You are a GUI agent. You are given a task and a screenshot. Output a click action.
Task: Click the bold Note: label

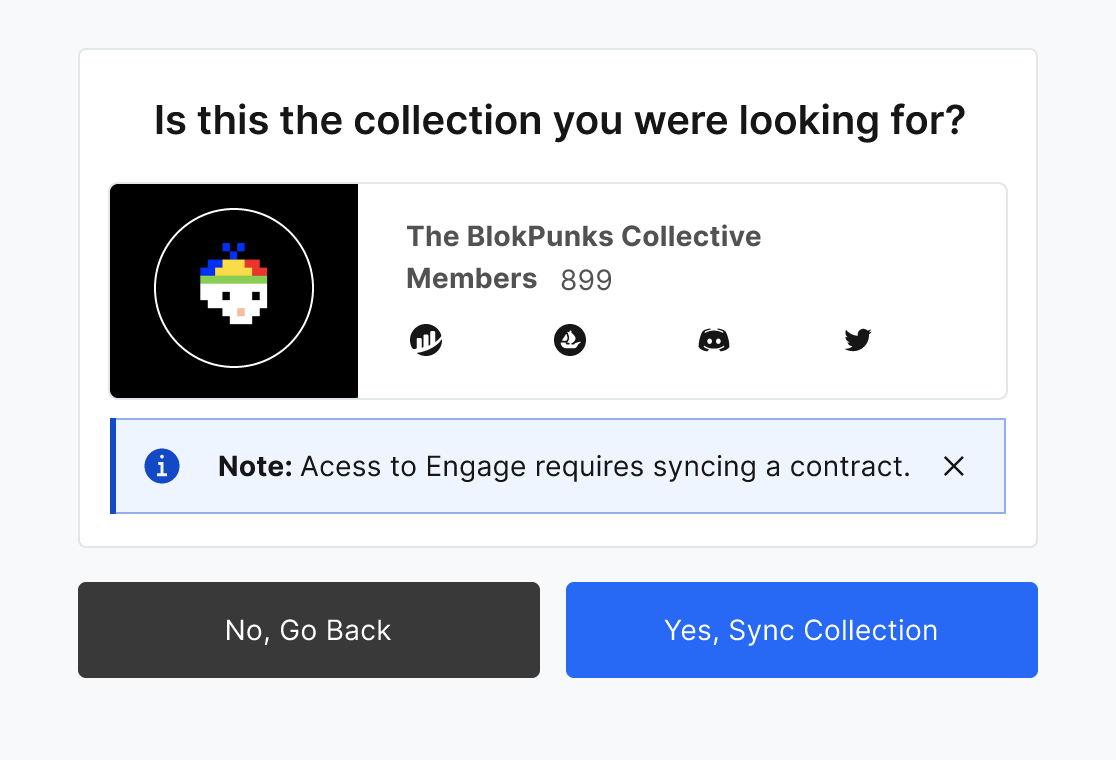point(255,466)
